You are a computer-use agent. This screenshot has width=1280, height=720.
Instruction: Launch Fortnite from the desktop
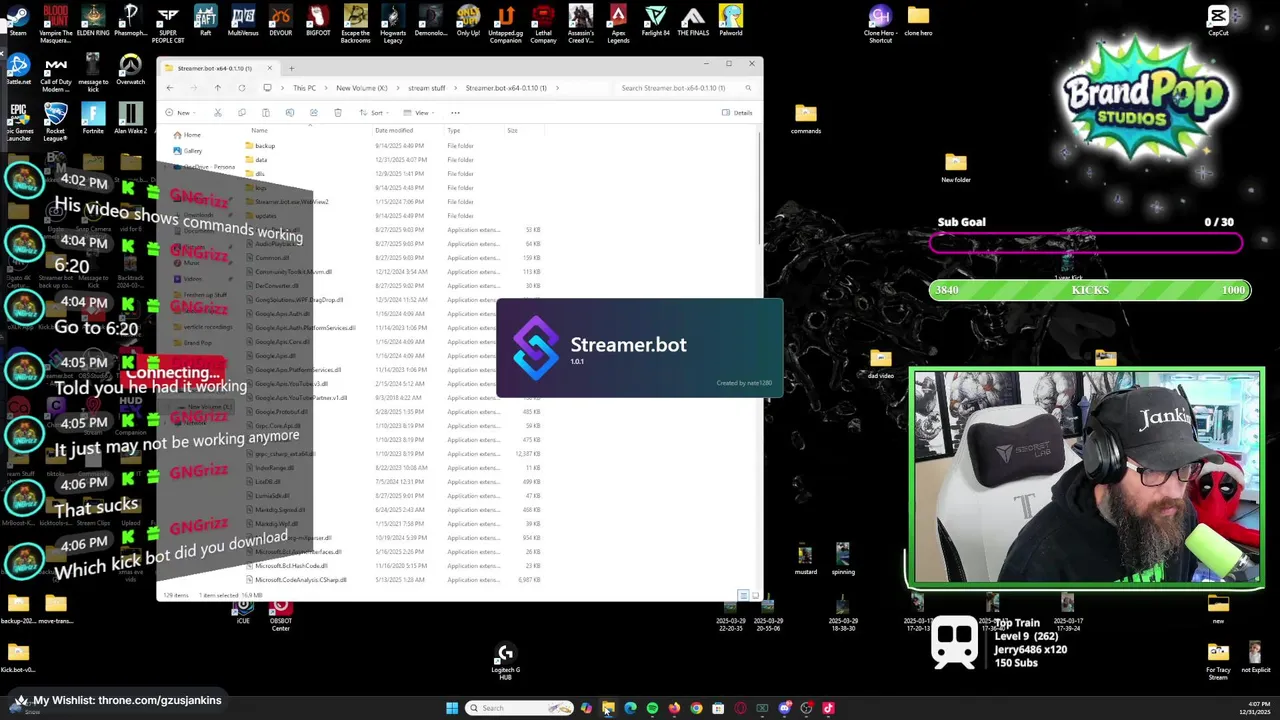tap(93, 118)
